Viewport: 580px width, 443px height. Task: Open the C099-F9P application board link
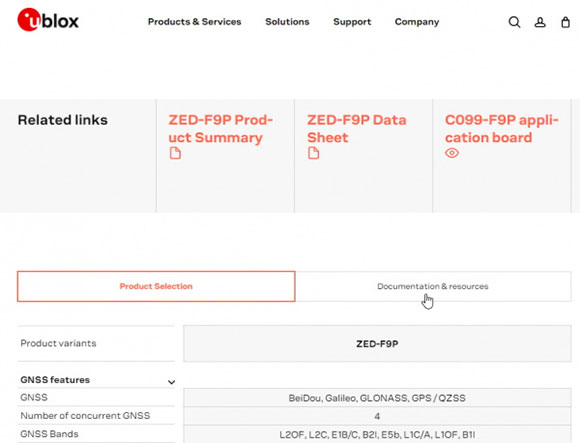501,129
